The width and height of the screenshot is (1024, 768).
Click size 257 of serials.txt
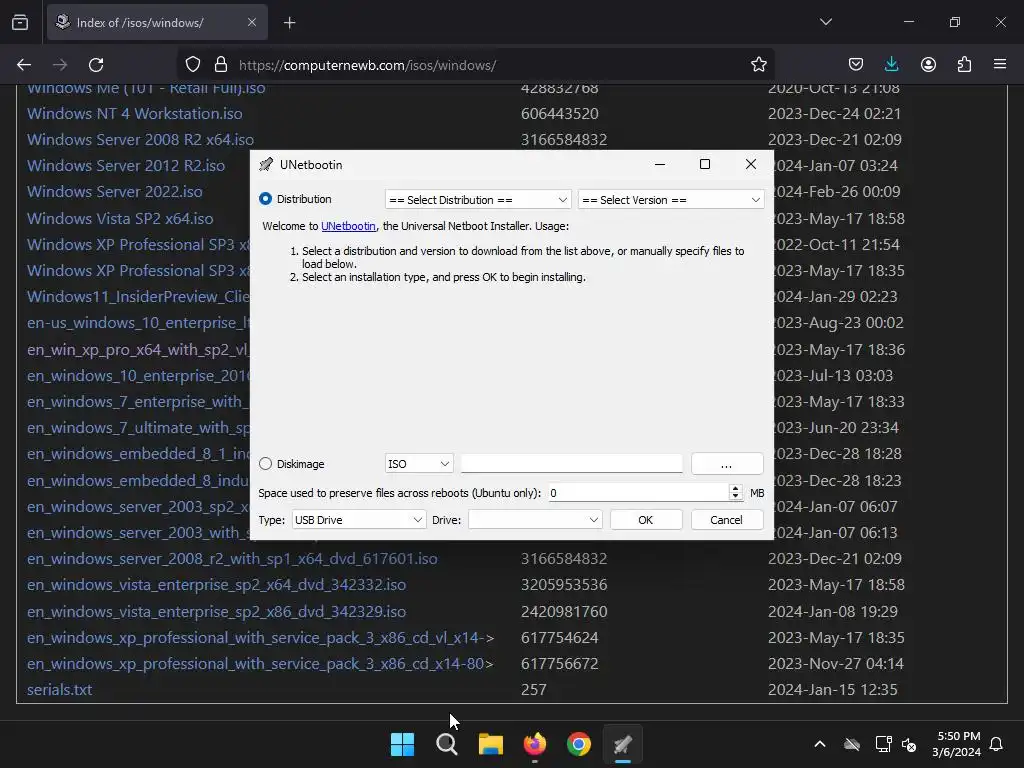tap(534, 690)
